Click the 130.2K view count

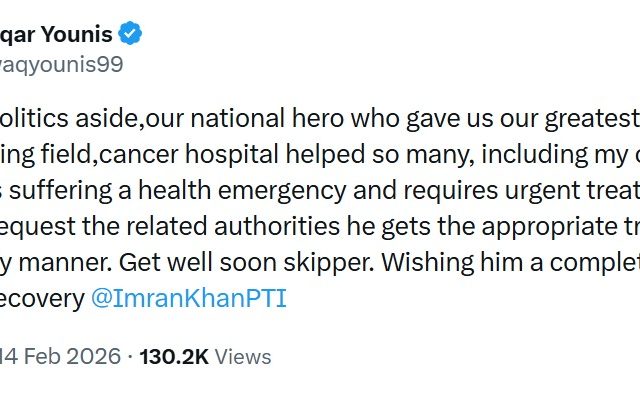pos(174,356)
